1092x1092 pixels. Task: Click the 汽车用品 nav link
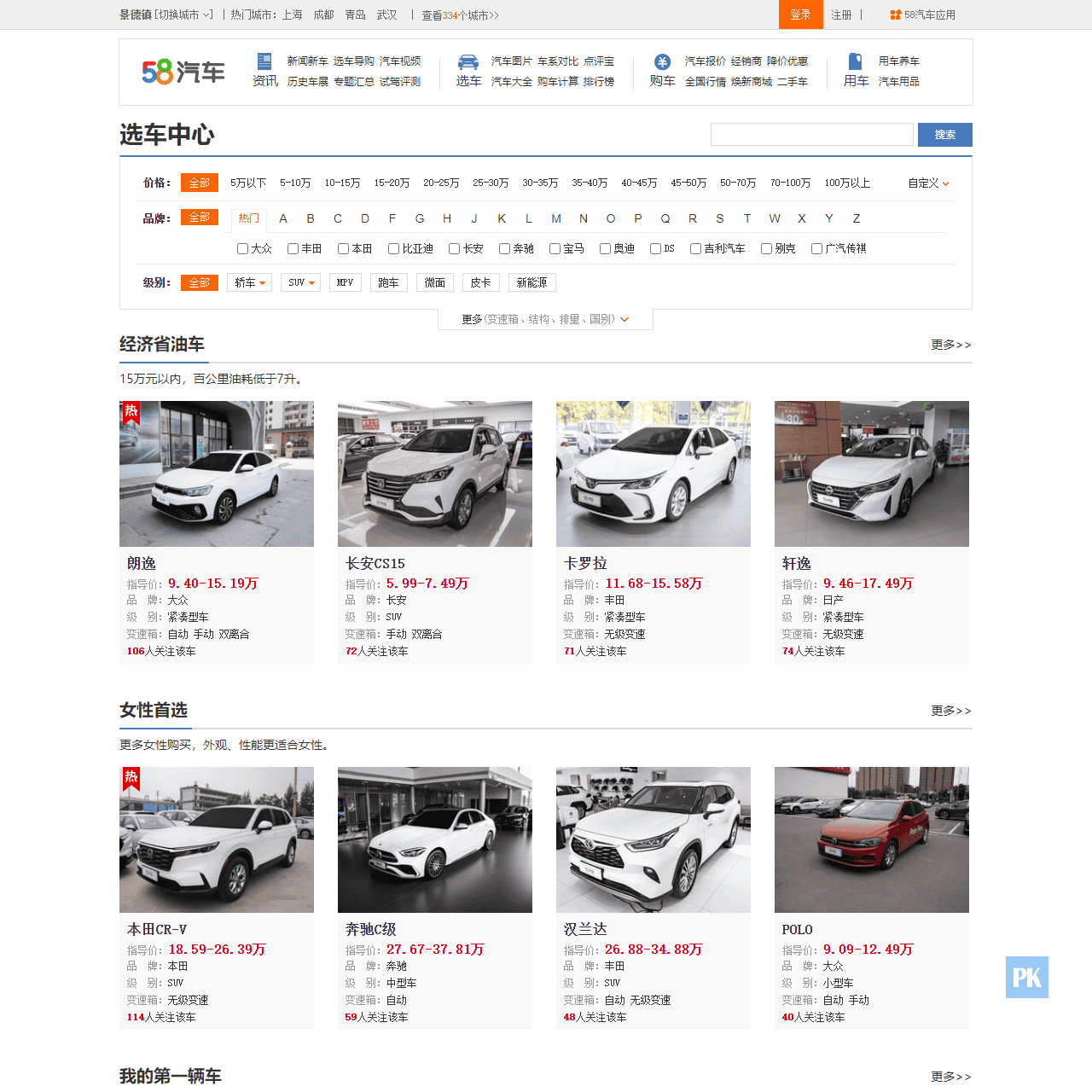[x=899, y=82]
